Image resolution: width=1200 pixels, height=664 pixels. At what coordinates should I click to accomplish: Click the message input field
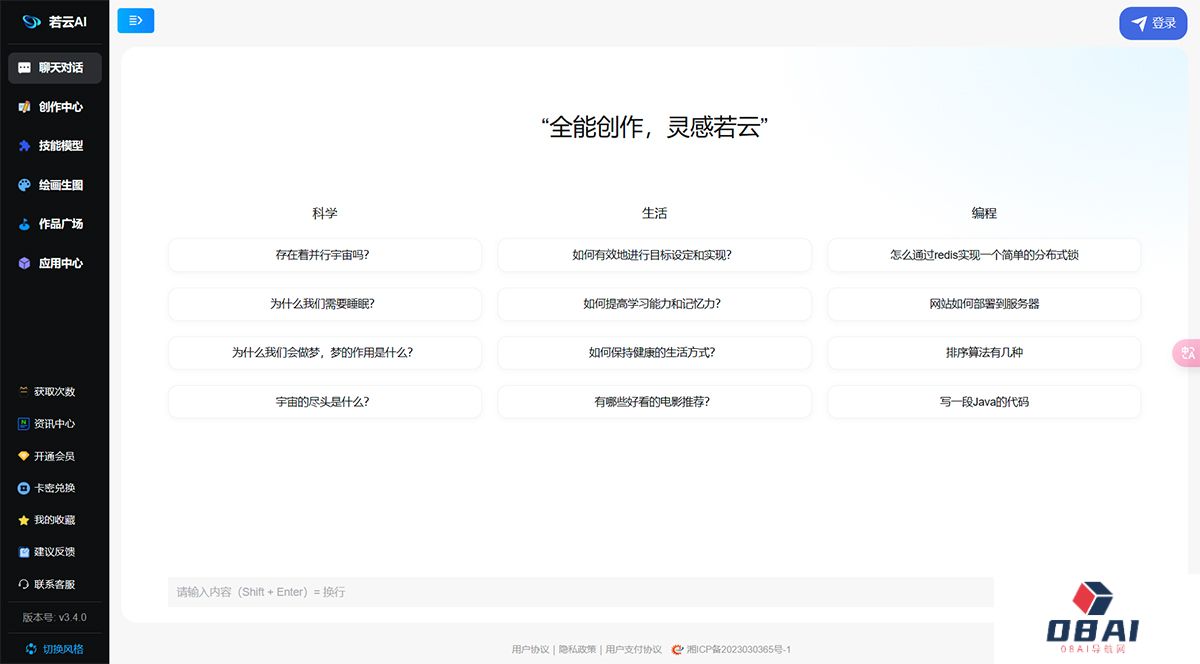tap(580, 592)
